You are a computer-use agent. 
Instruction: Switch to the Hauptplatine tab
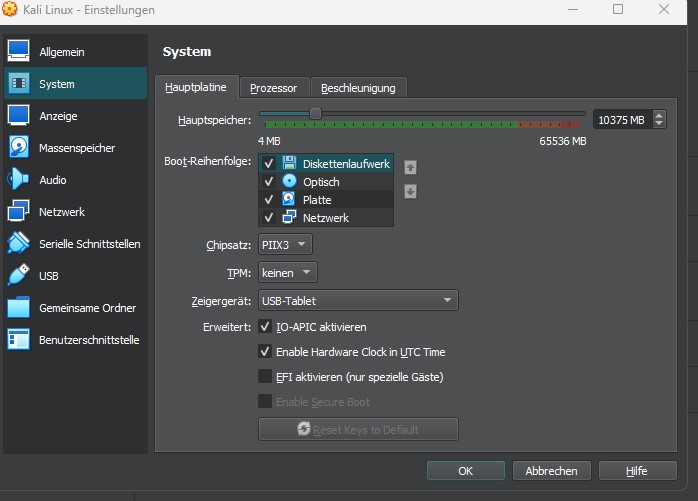click(x=196, y=87)
